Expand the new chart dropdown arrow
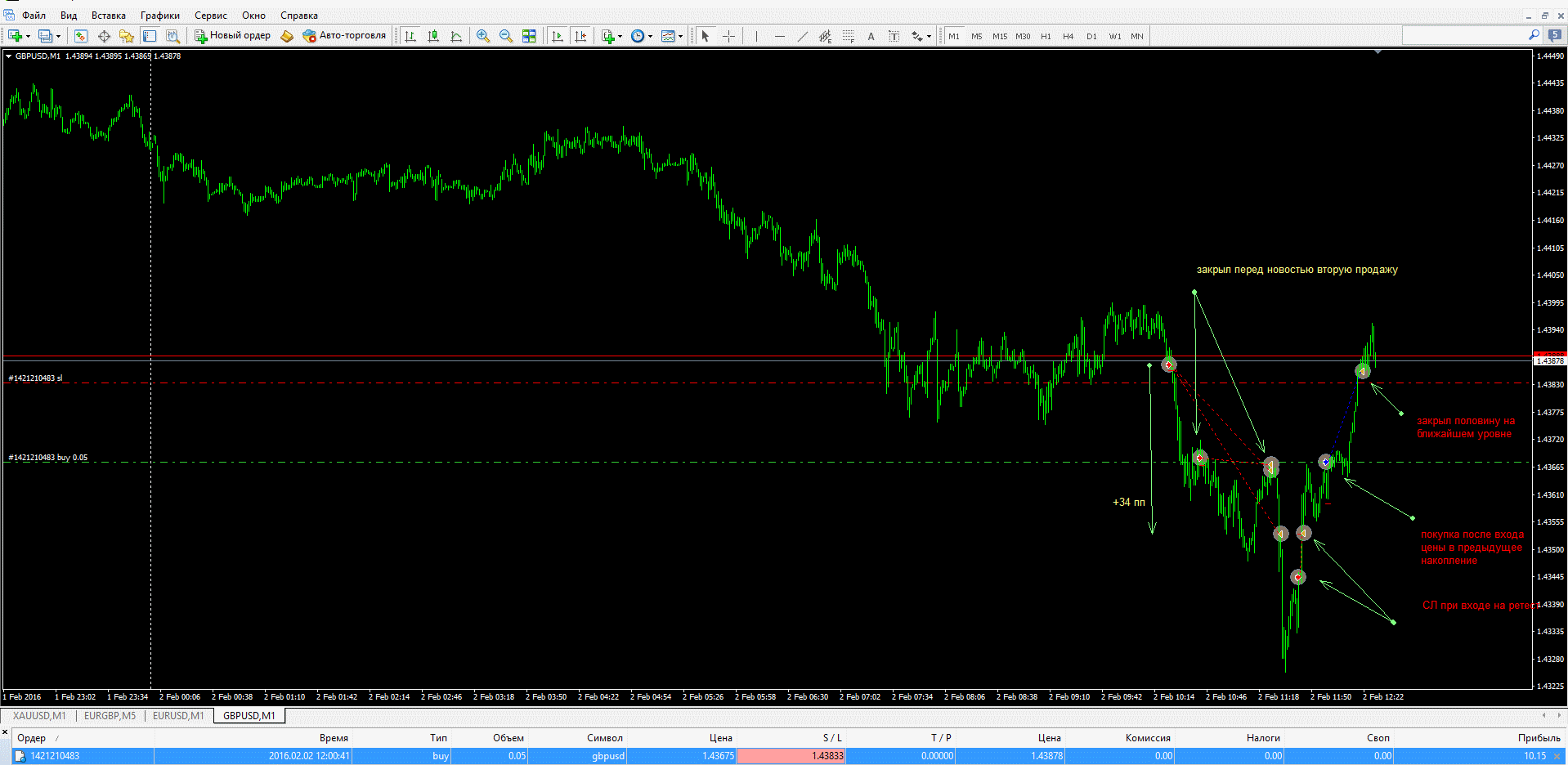The width and height of the screenshot is (1568, 765). tap(28, 36)
